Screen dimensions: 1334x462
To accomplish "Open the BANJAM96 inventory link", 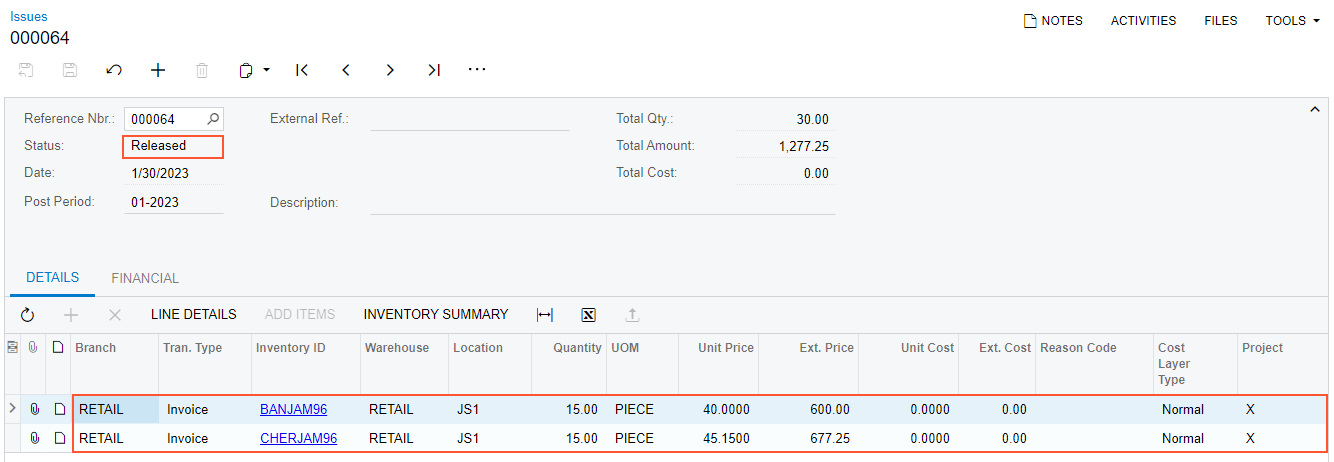I will pyautogui.click(x=293, y=409).
